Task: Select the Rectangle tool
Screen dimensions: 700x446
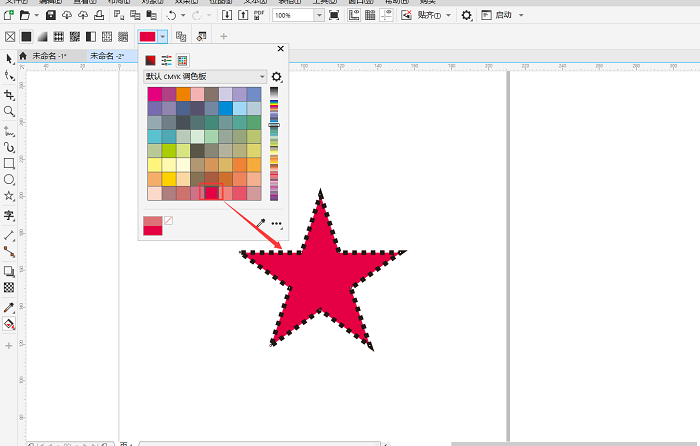Action: pyautogui.click(x=9, y=163)
